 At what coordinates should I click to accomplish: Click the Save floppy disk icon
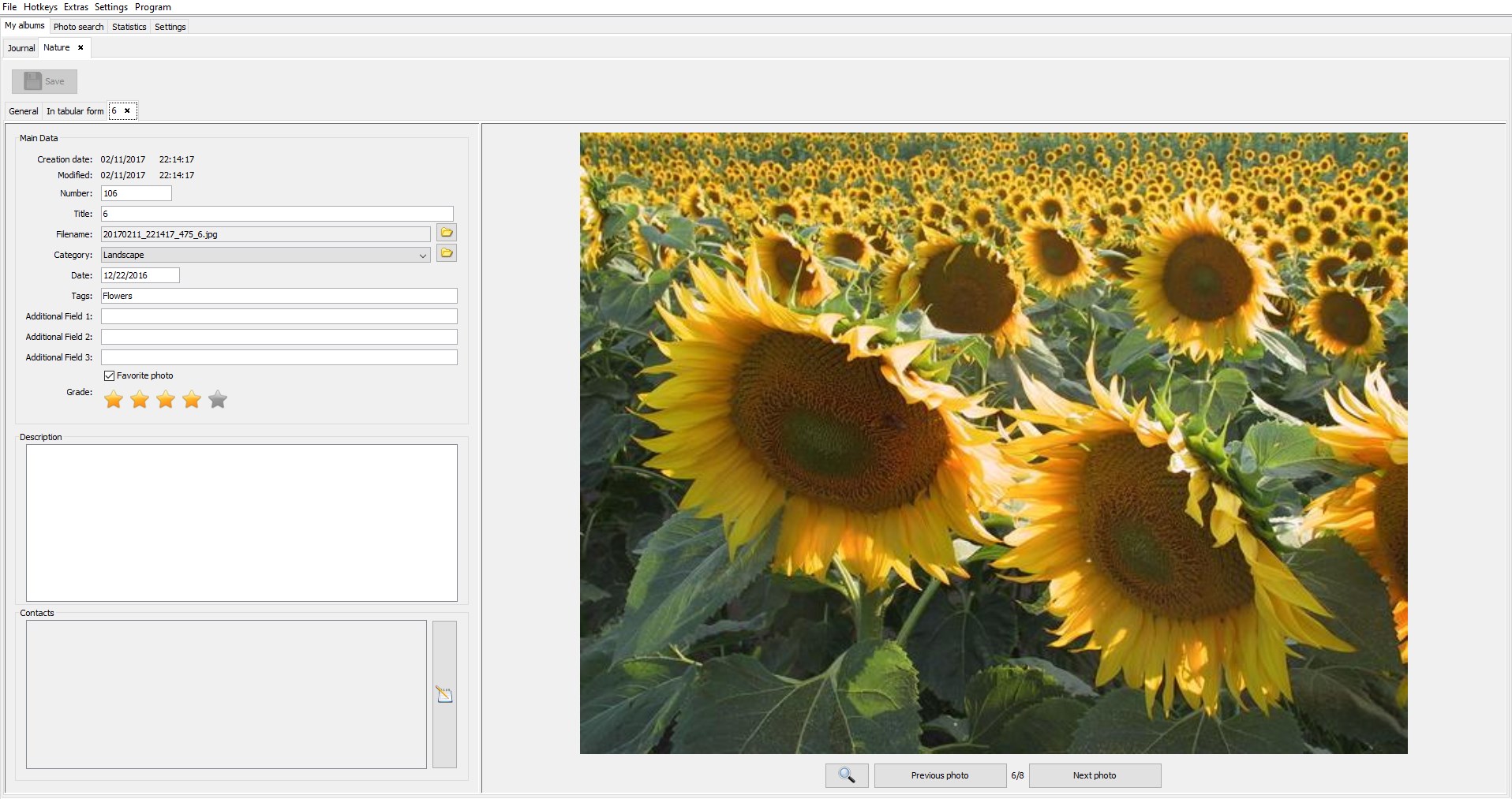point(32,81)
